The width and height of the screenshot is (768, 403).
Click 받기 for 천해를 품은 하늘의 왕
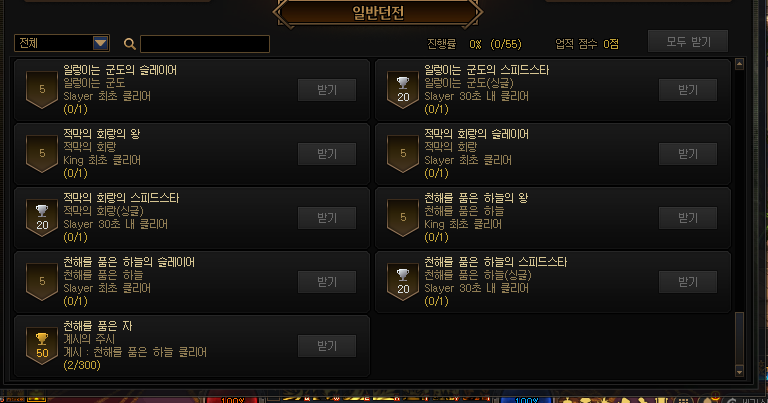pos(688,218)
